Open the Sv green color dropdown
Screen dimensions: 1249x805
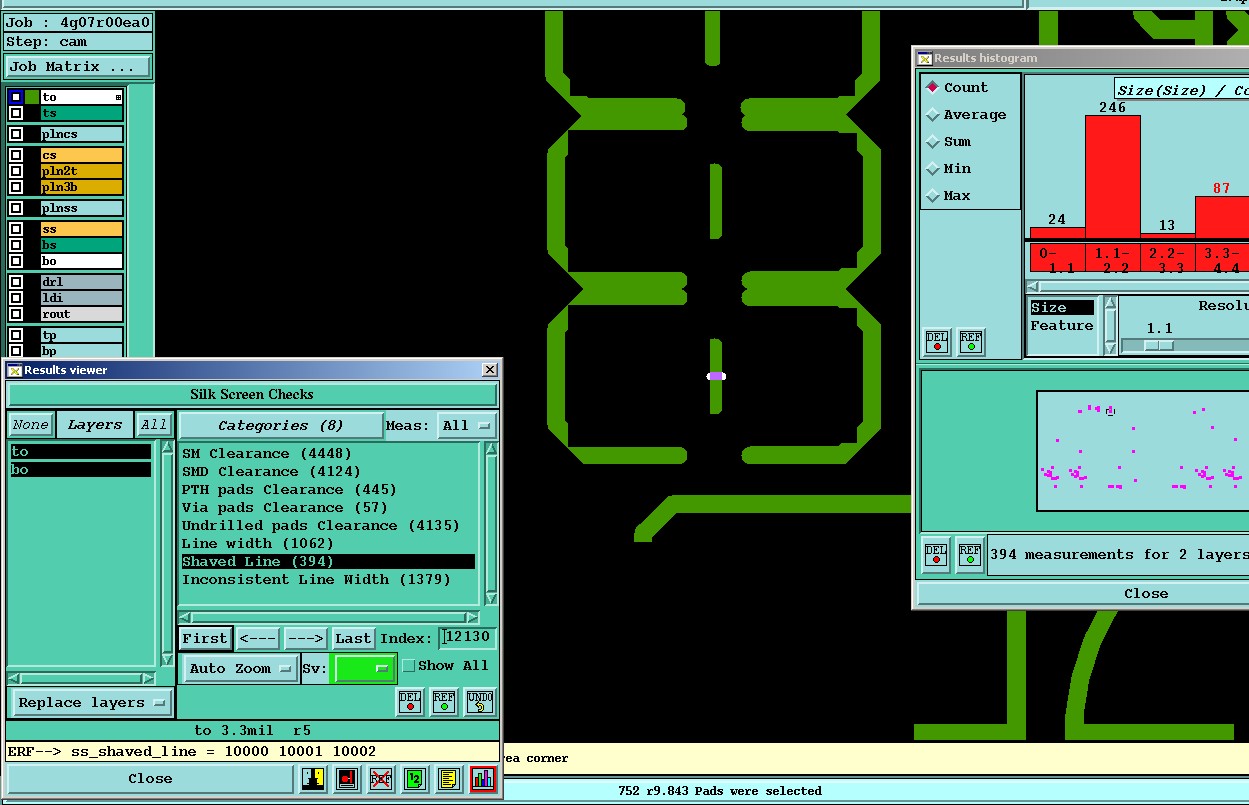[x=363, y=668]
